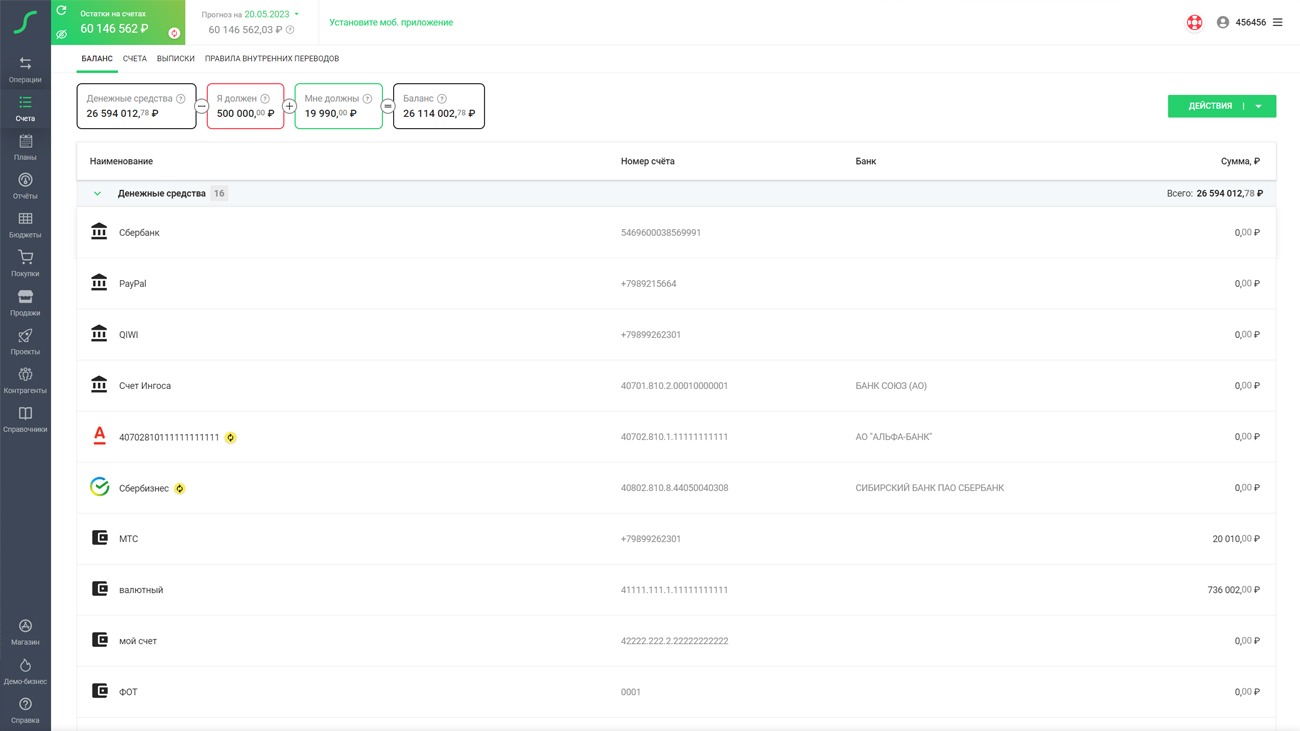The image size is (1300, 731).
Task: Select the Я должен summary card
Action: 245,106
